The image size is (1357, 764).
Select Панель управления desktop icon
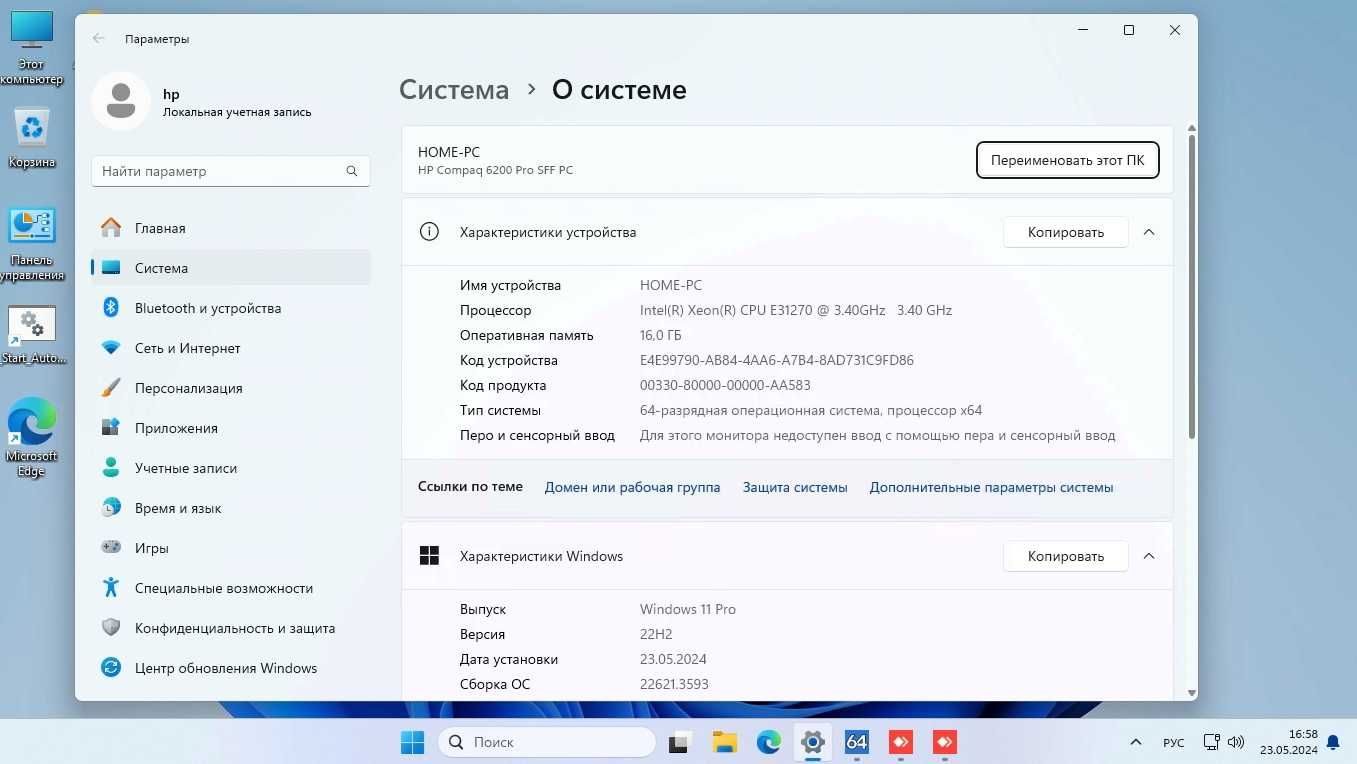32,245
